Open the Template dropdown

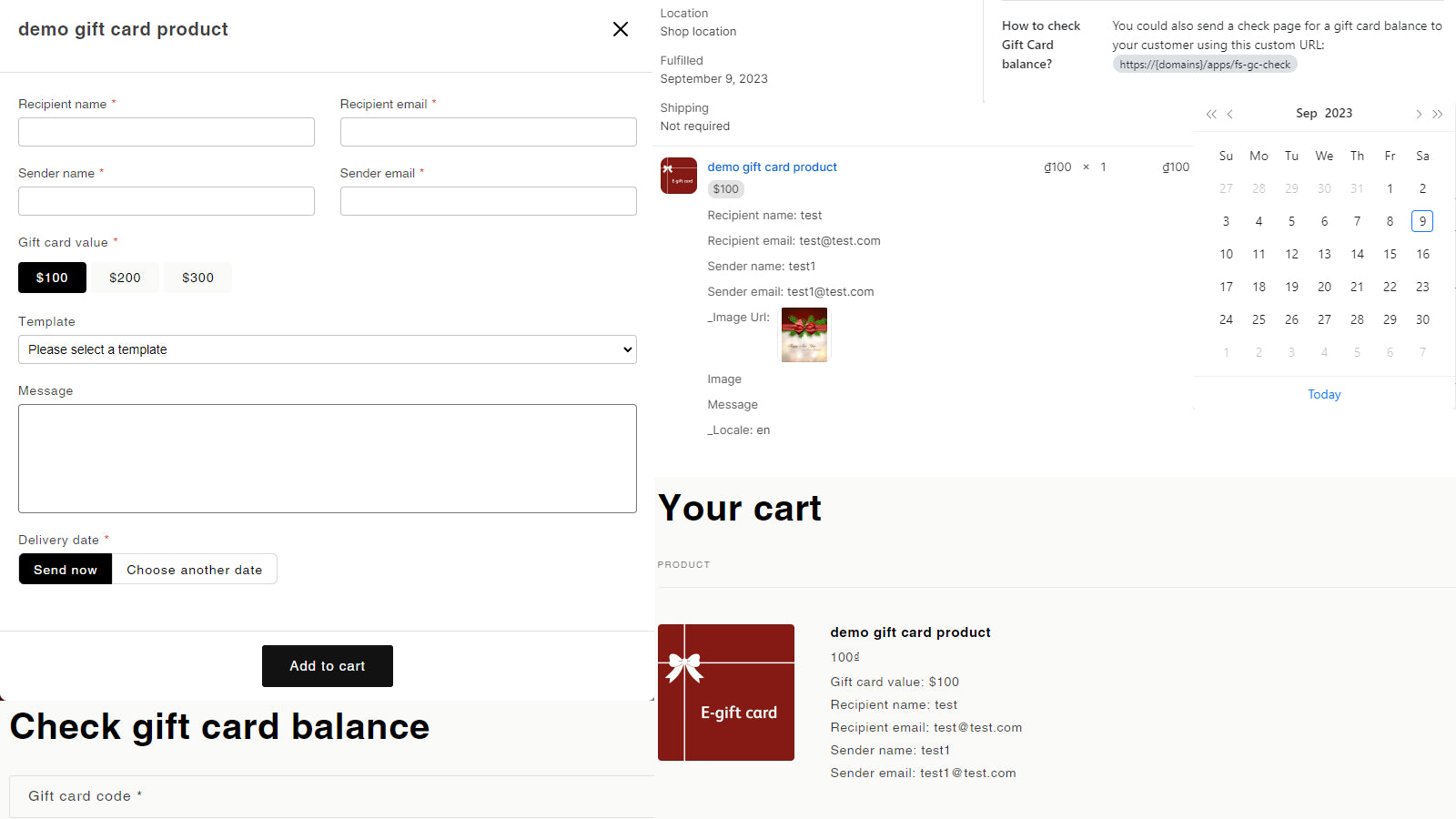327,349
